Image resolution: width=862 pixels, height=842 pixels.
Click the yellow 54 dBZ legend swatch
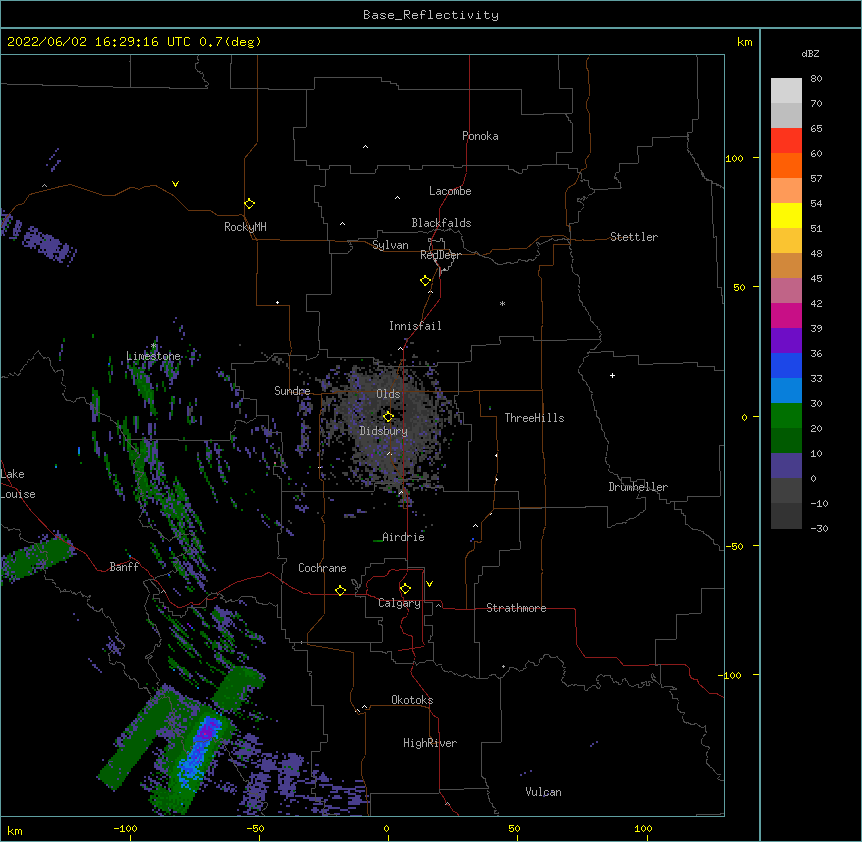click(786, 215)
